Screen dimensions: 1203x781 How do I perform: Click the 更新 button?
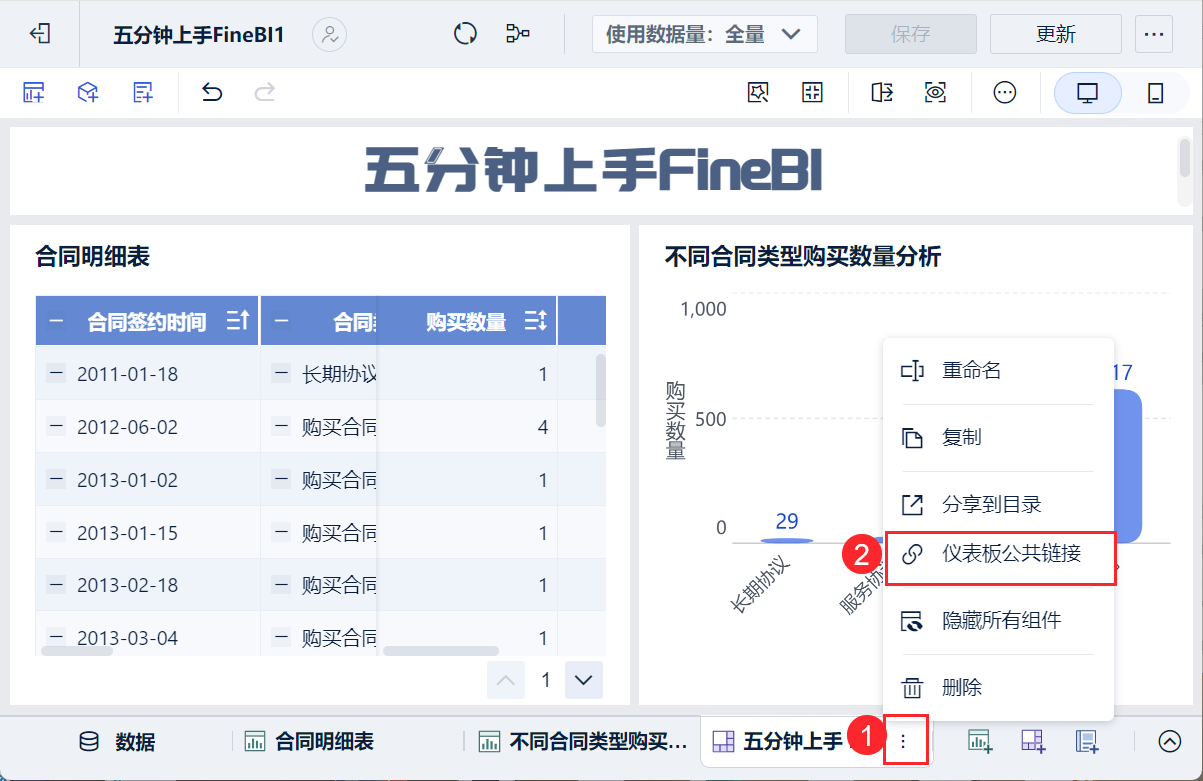(x=1056, y=34)
